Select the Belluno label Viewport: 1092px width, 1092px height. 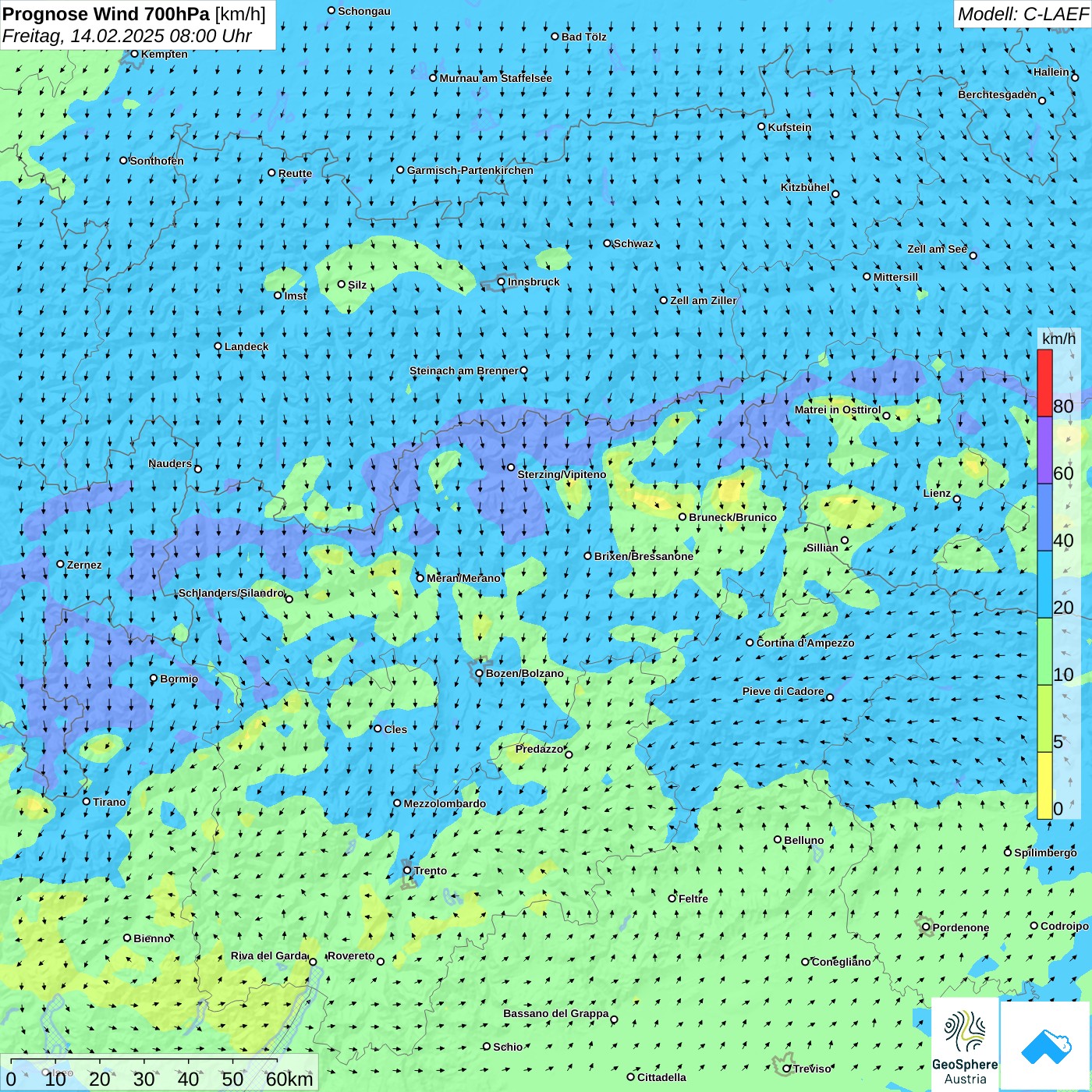pos(804,840)
